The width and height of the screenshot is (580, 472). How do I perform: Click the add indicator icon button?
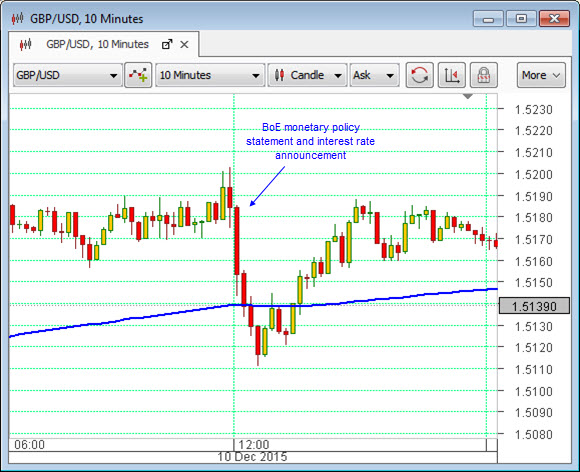(138, 75)
